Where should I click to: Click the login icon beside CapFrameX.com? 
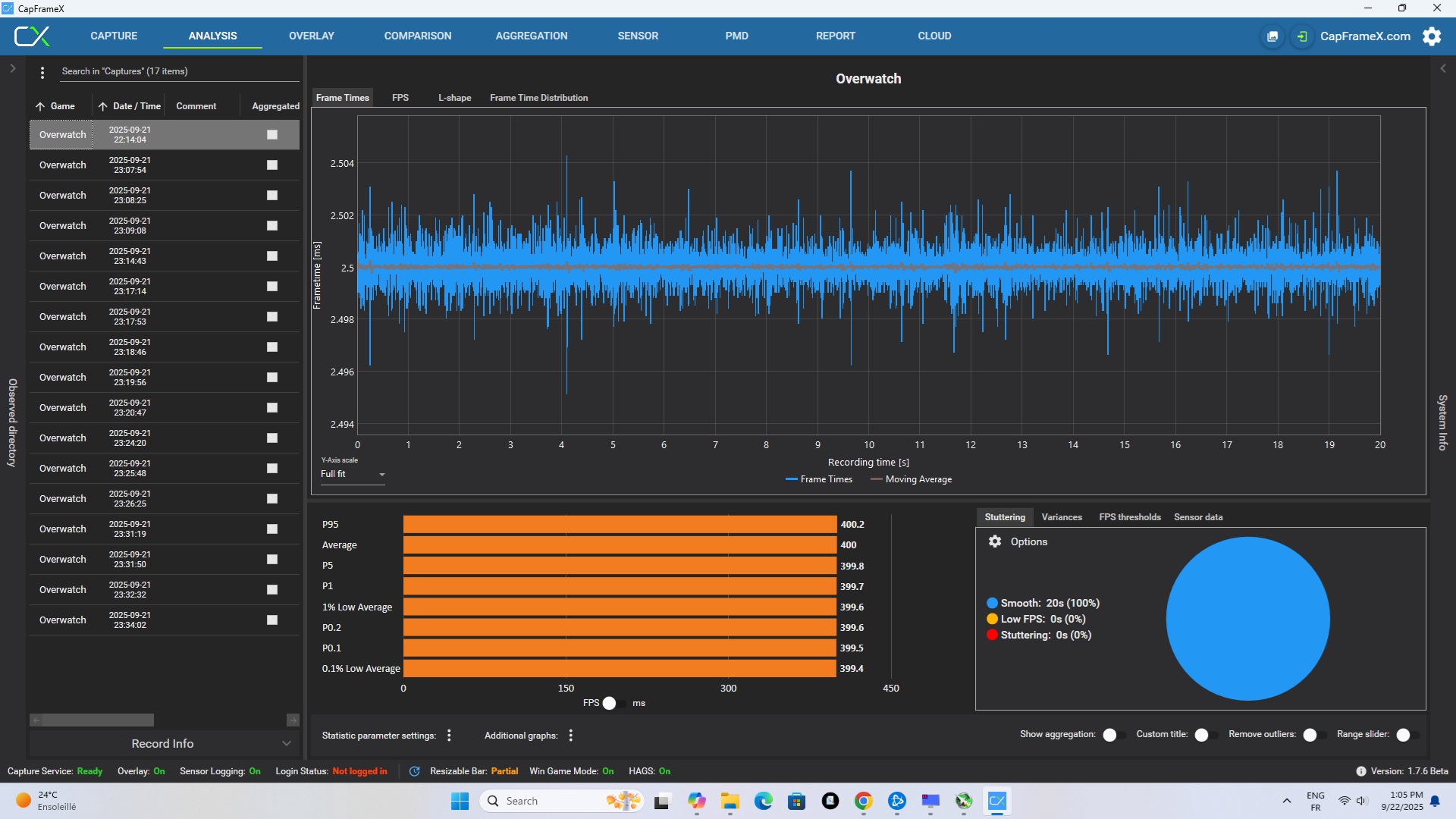1302,36
